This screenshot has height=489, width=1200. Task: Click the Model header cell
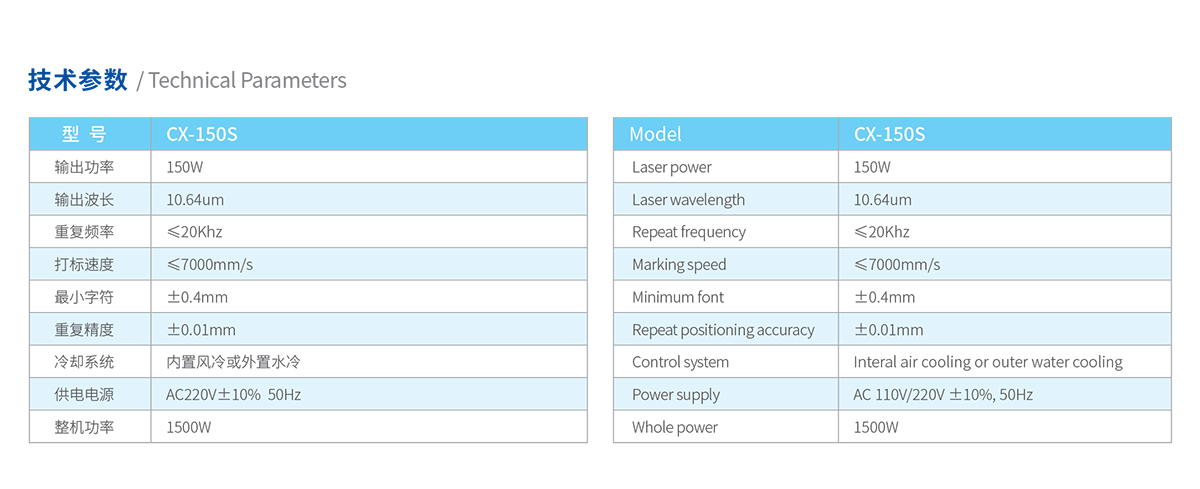[x=655, y=134]
